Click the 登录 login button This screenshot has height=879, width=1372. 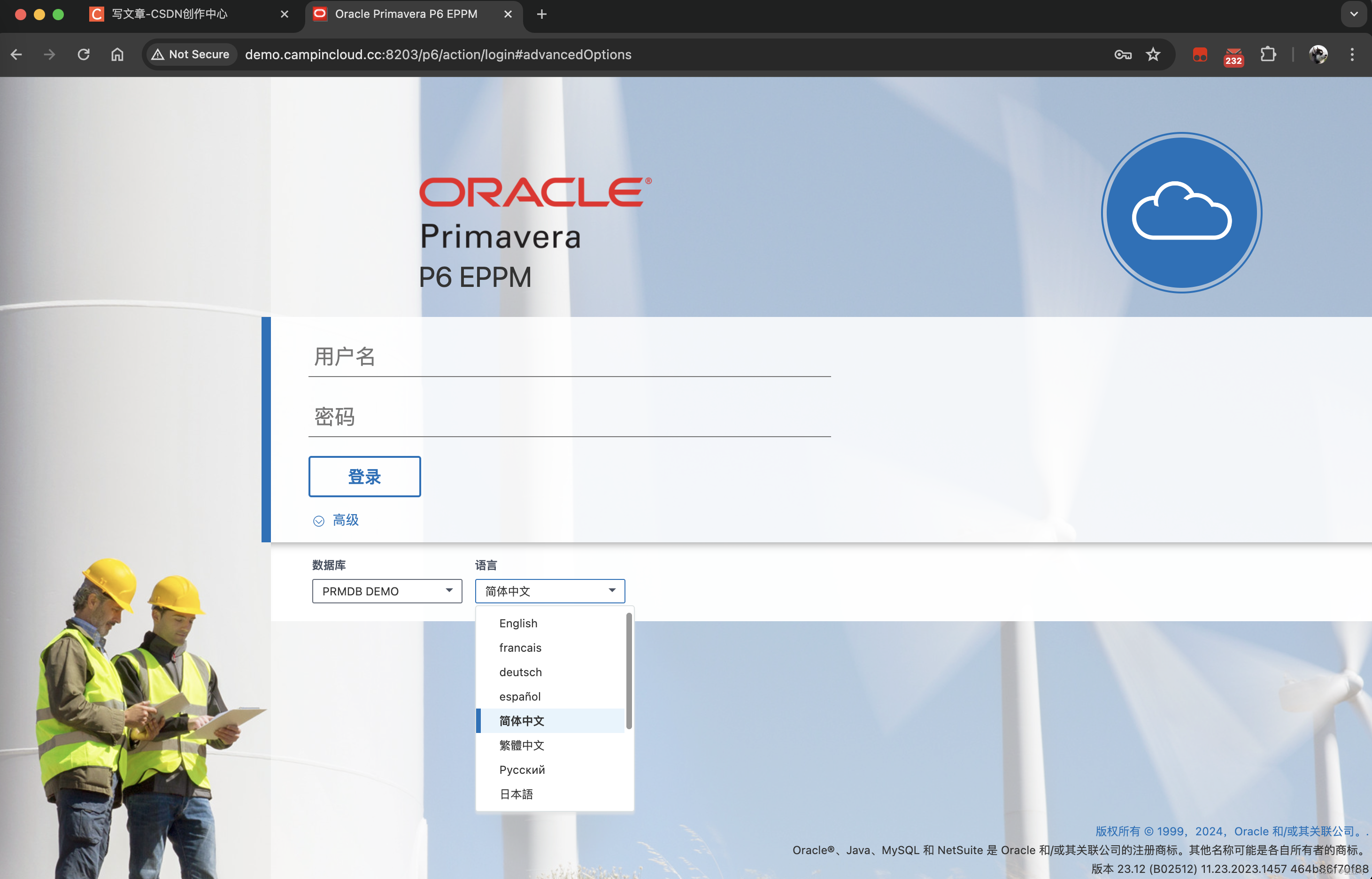[364, 477]
